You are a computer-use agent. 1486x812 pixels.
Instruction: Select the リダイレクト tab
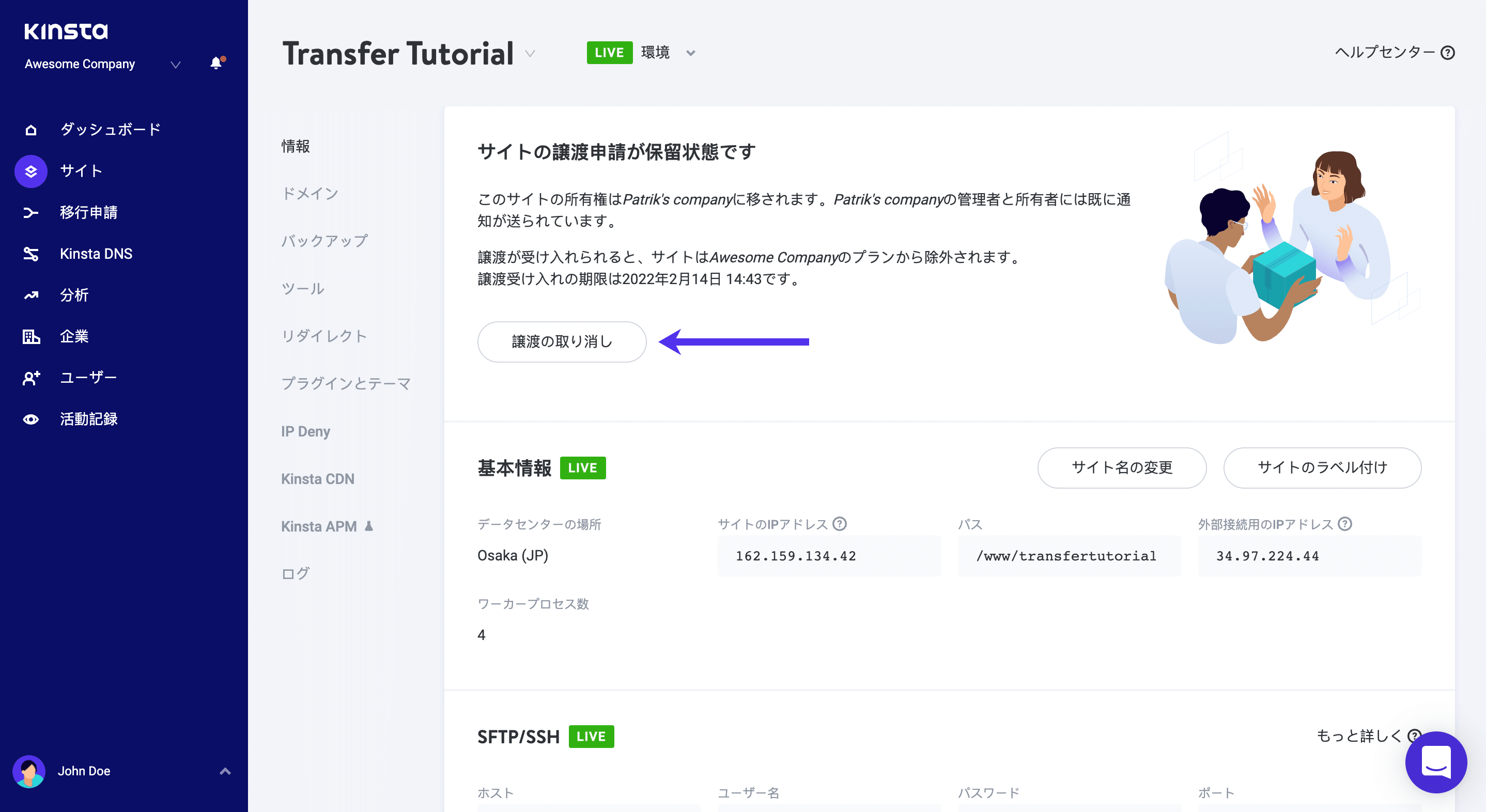click(324, 336)
